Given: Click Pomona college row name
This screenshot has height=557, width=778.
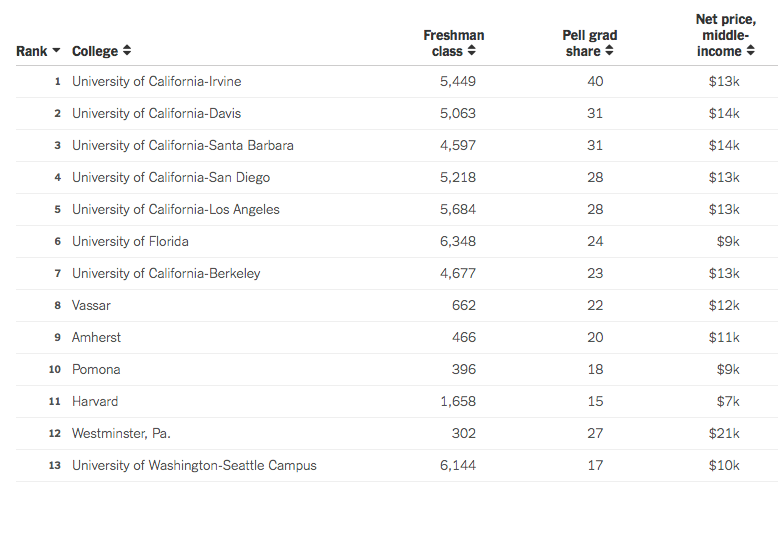Looking at the screenshot, I should pyautogui.click(x=96, y=369).
